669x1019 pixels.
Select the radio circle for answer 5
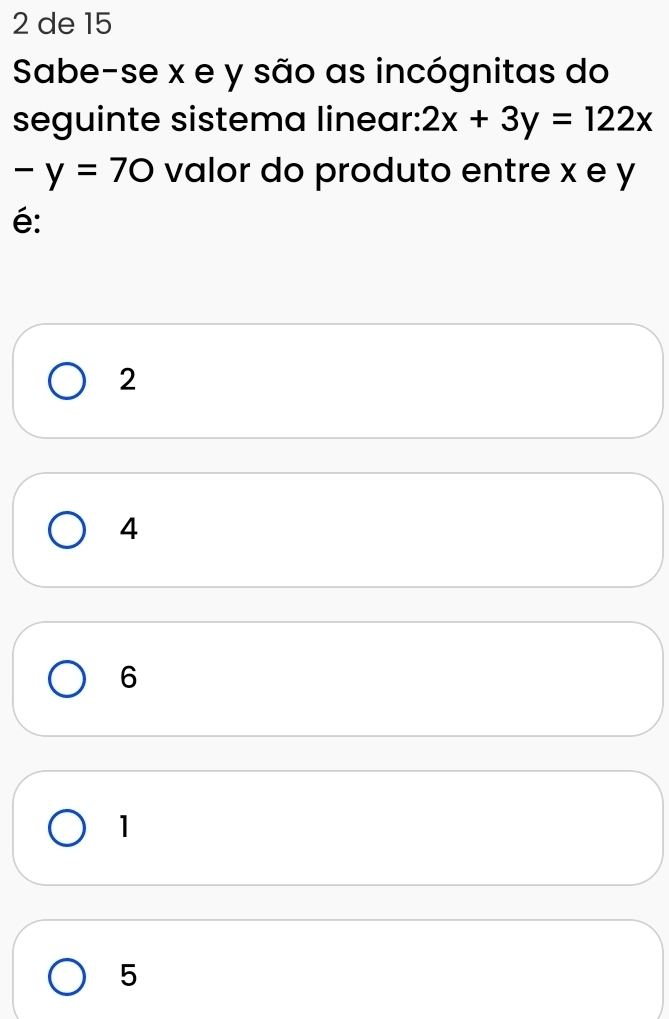pyautogui.click(x=66, y=977)
